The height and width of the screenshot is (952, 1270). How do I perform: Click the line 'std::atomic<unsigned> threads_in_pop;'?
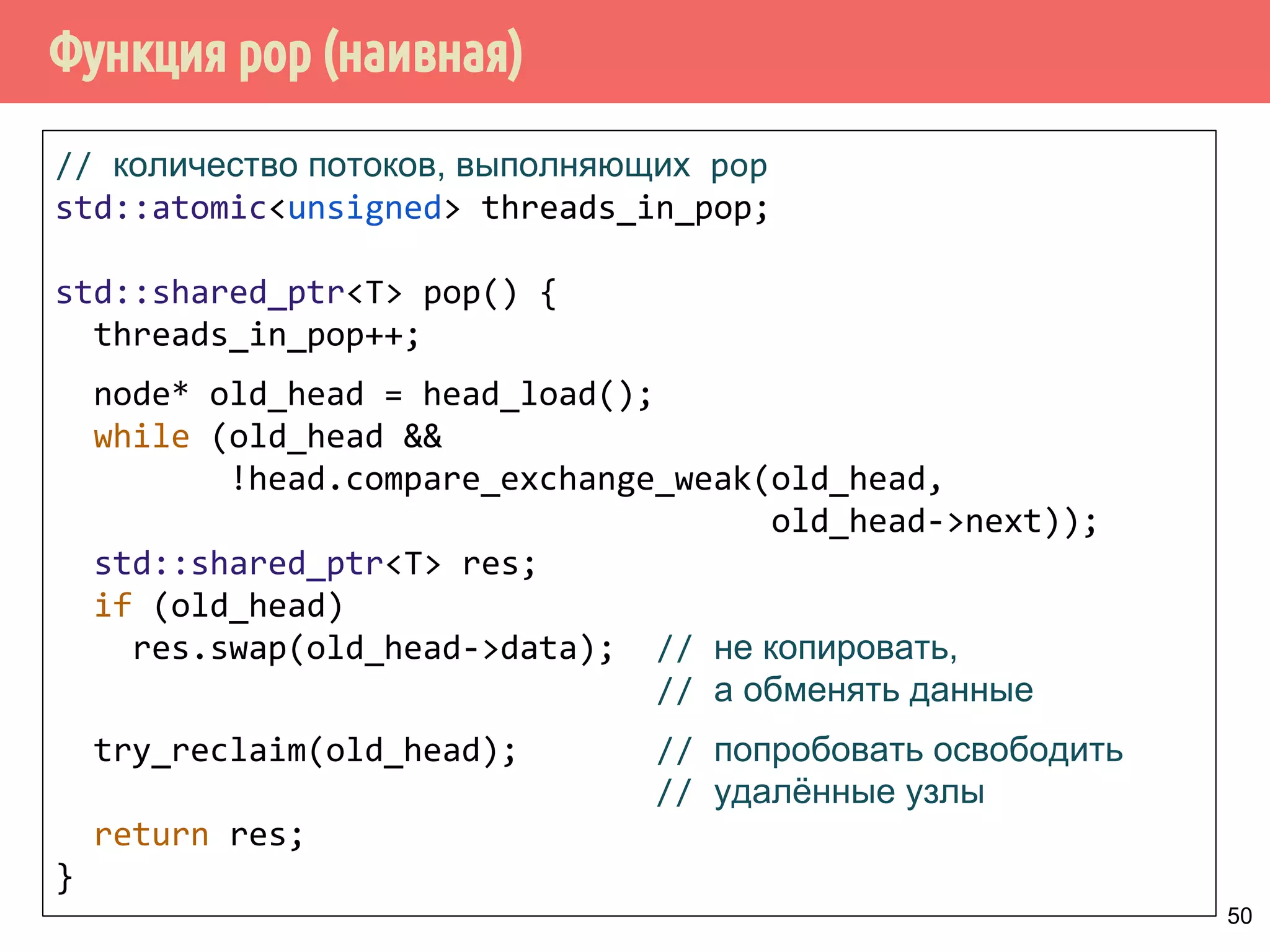[412, 208]
